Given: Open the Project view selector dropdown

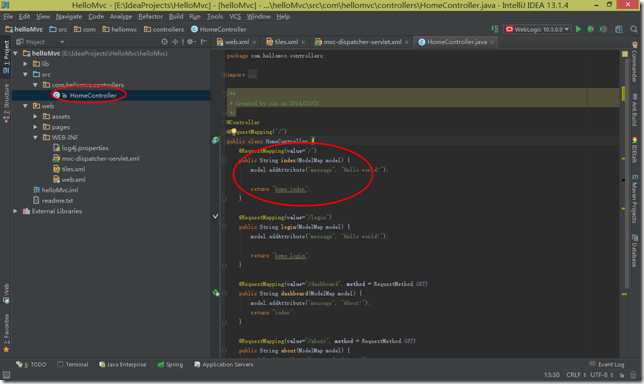Looking at the screenshot, I should point(40,42).
